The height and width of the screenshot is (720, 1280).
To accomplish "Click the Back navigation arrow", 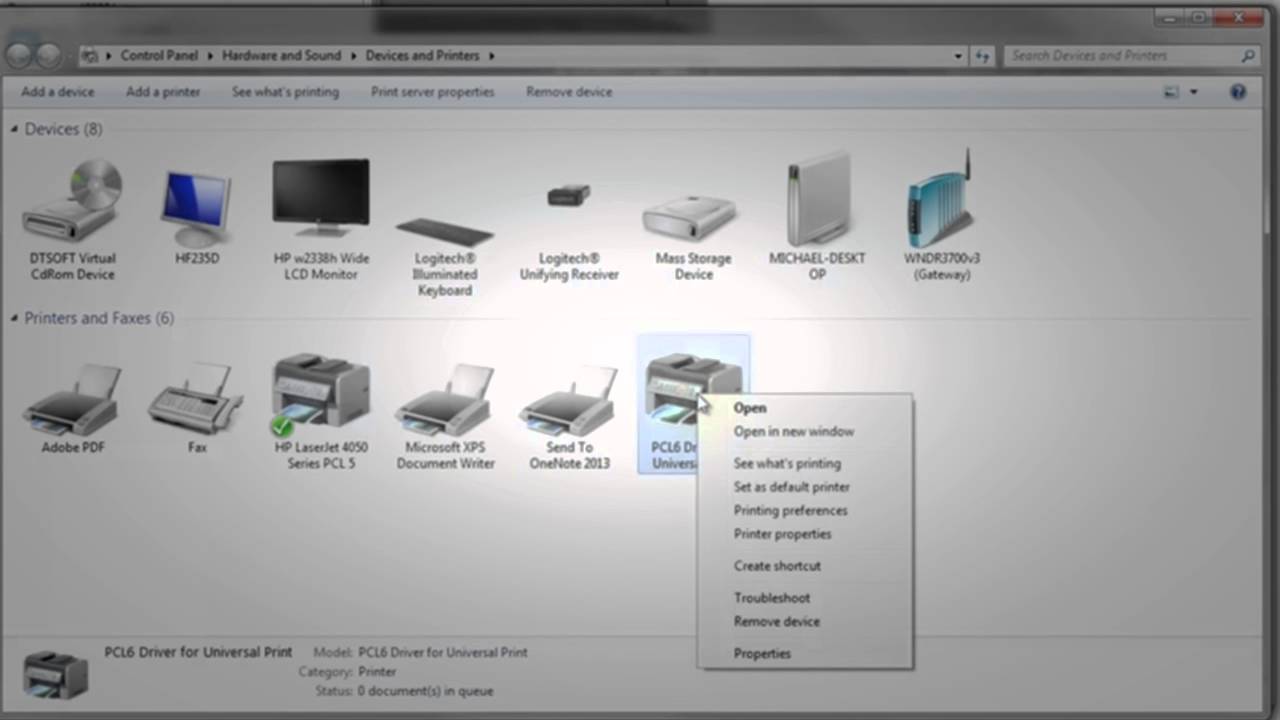I will point(19,55).
